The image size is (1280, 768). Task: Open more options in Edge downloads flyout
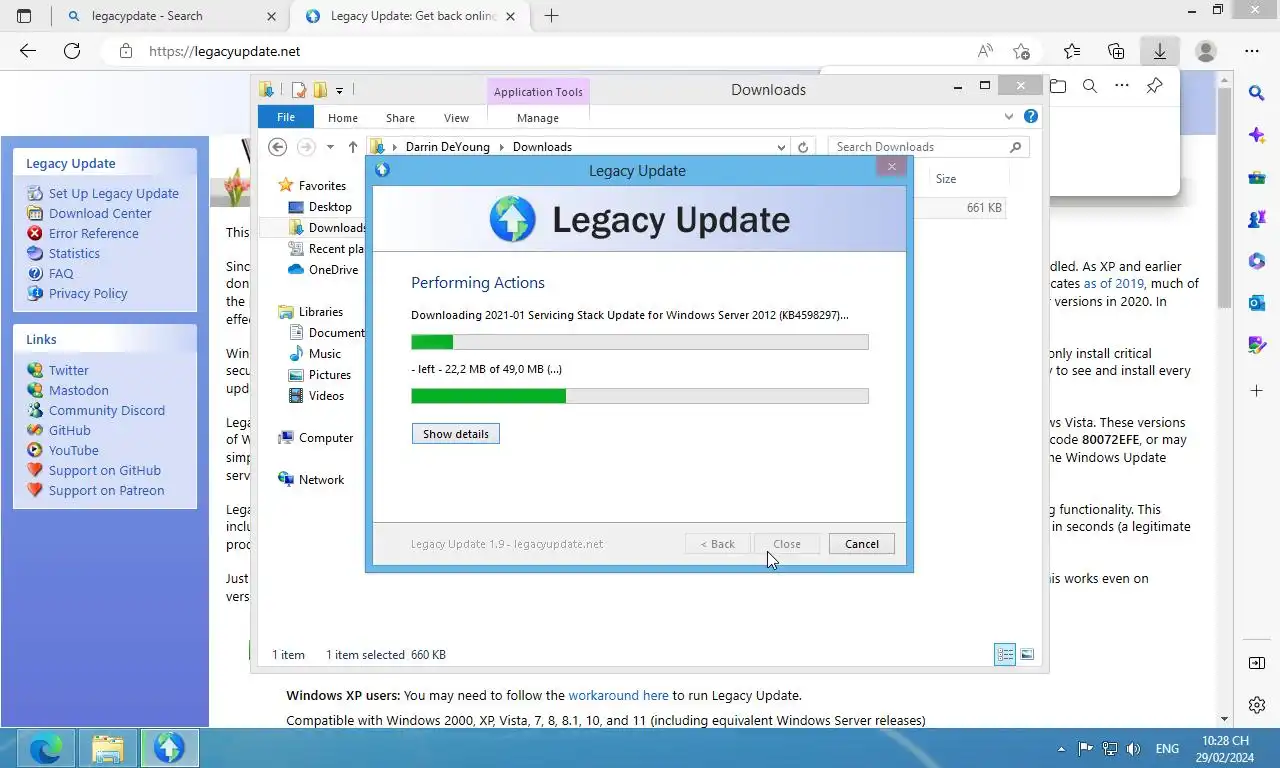[x=1122, y=86]
